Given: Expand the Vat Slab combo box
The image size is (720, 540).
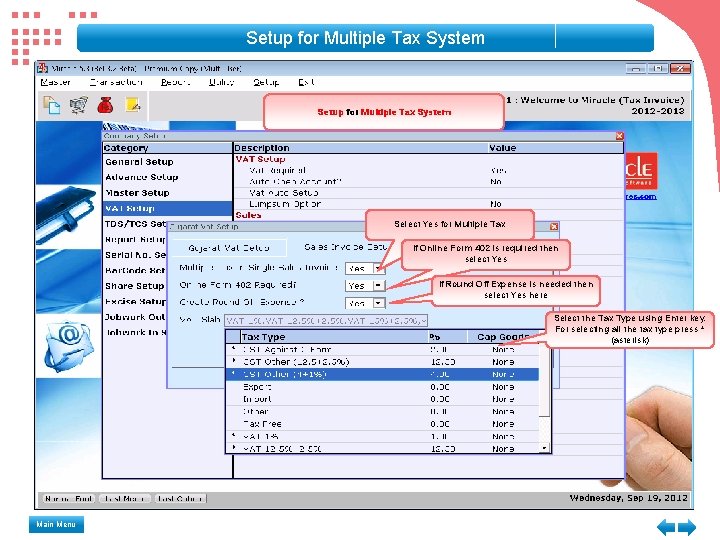Looking at the screenshot, I should pyautogui.click(x=424, y=321).
